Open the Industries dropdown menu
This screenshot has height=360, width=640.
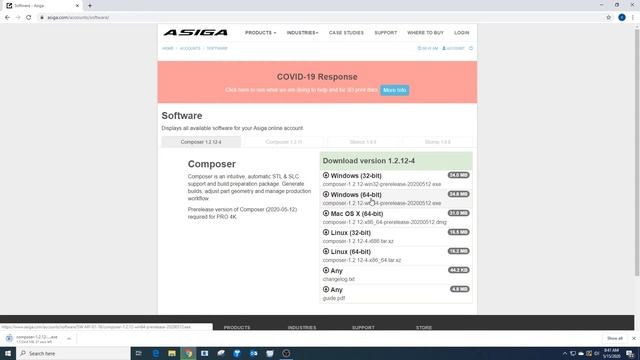point(302,33)
